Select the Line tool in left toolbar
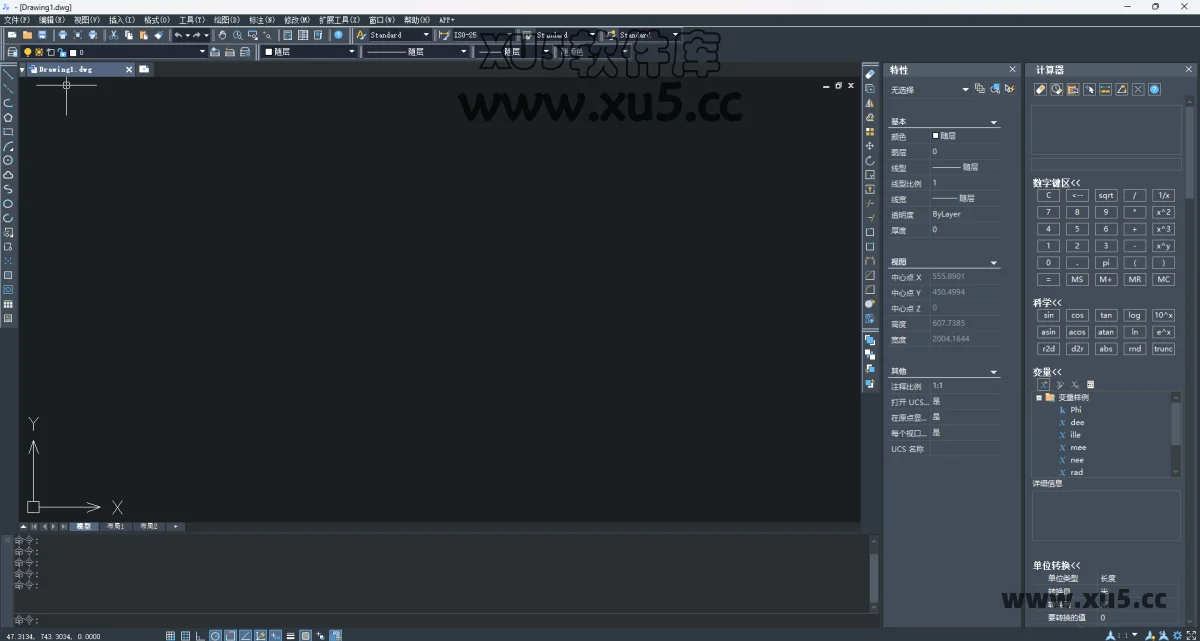 coord(6,73)
